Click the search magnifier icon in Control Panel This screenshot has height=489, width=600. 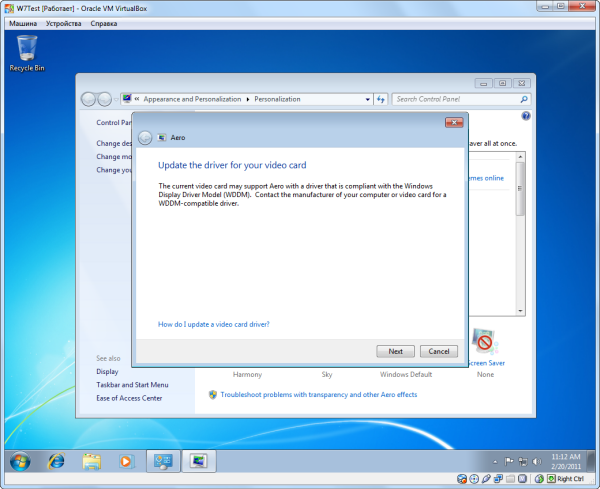click(x=524, y=99)
